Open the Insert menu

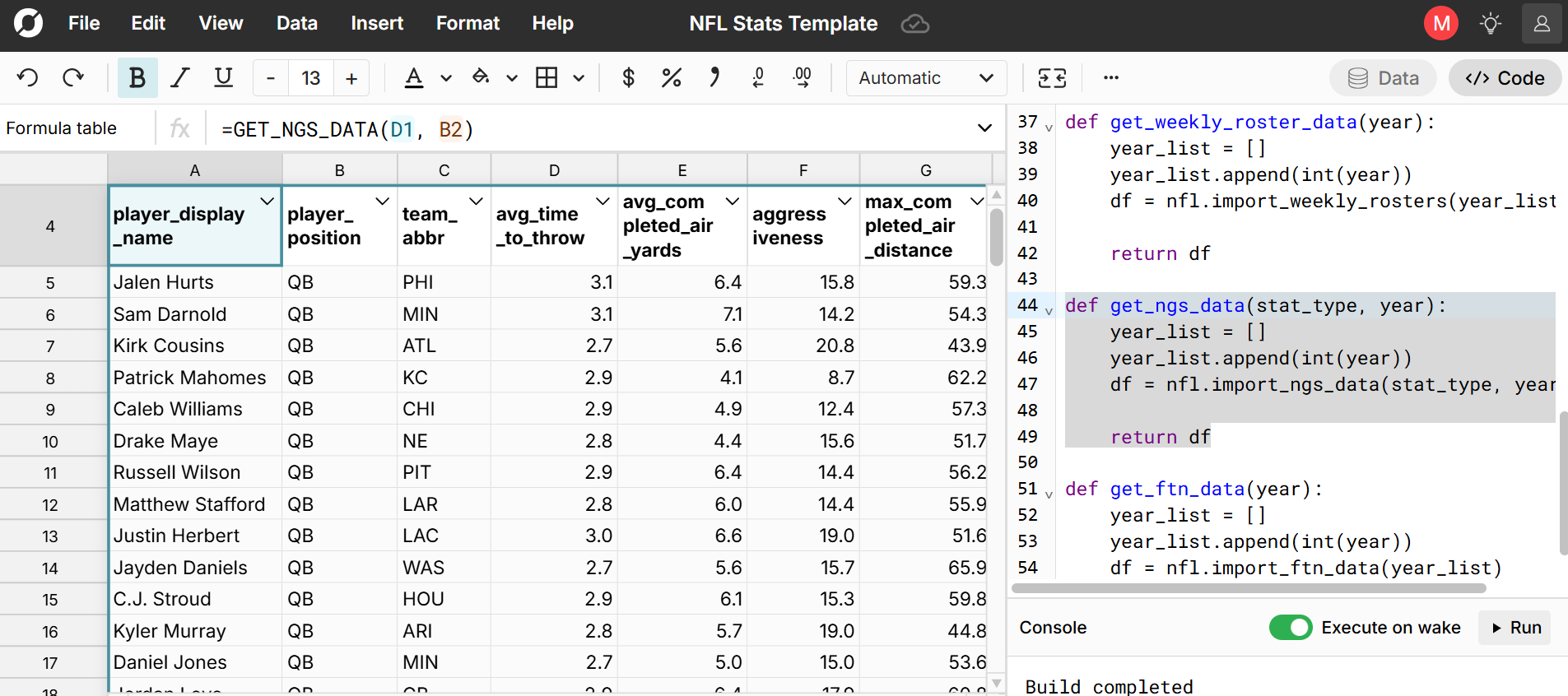point(376,24)
